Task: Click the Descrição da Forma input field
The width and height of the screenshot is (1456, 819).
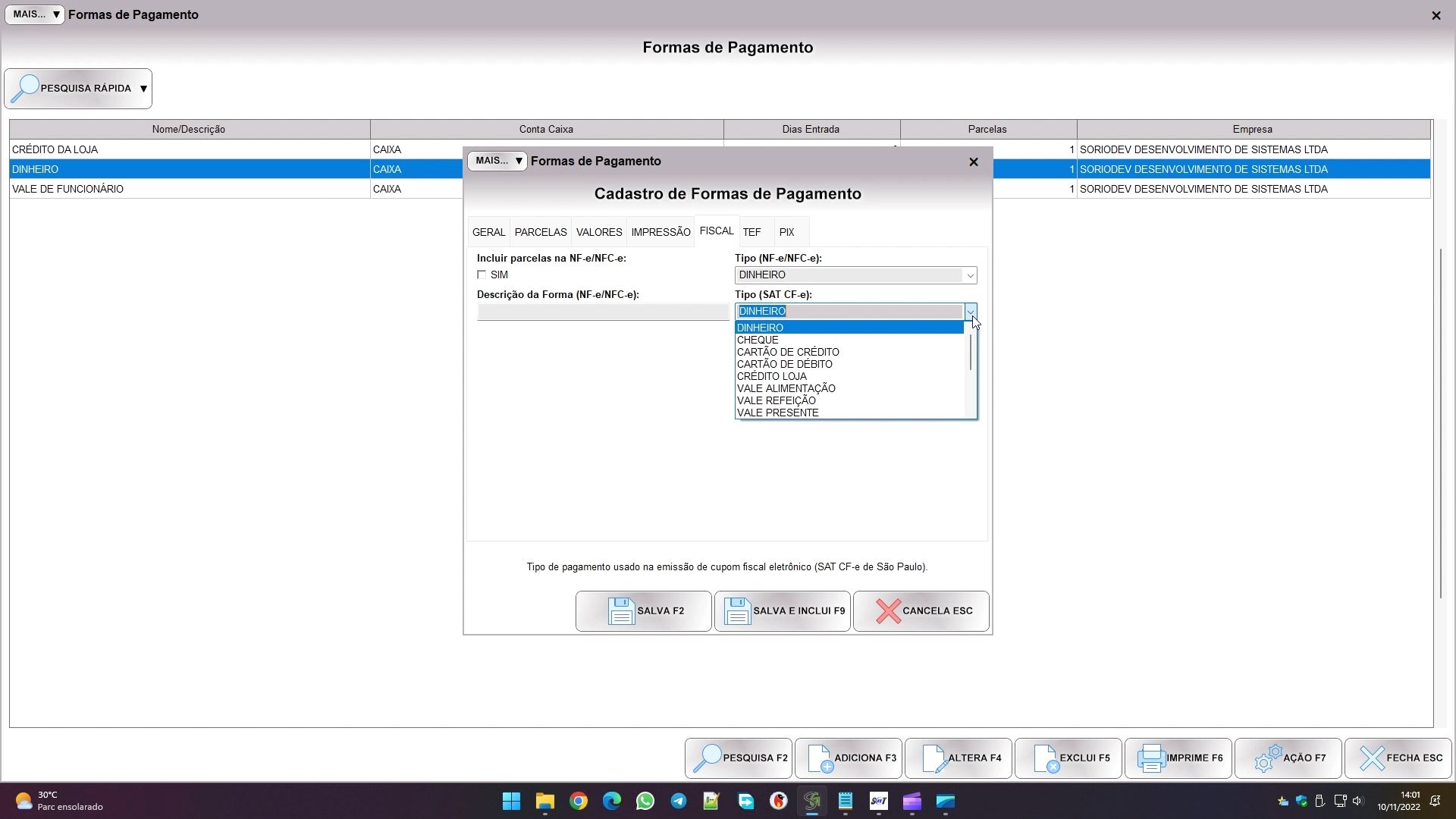Action: (602, 312)
